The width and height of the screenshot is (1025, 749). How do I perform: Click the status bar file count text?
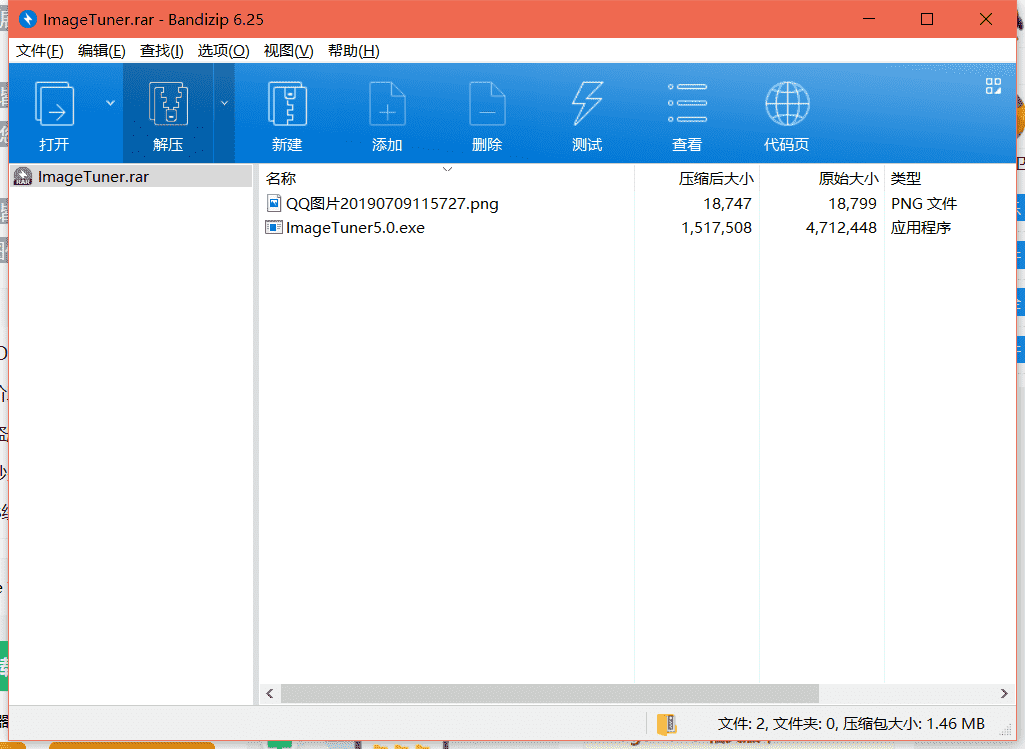click(x=851, y=724)
